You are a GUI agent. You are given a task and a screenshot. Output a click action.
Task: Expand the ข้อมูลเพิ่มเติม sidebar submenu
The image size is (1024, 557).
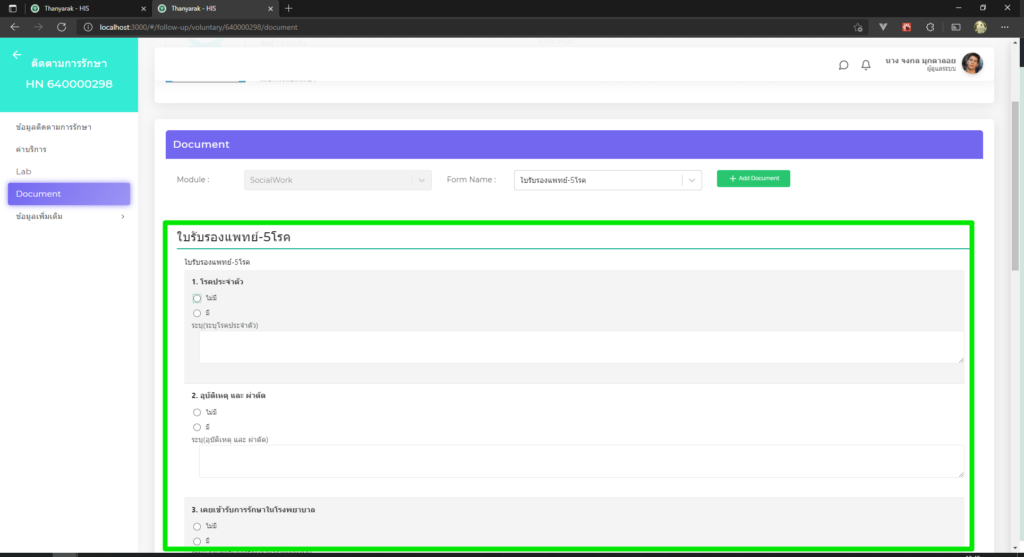[x=70, y=216]
